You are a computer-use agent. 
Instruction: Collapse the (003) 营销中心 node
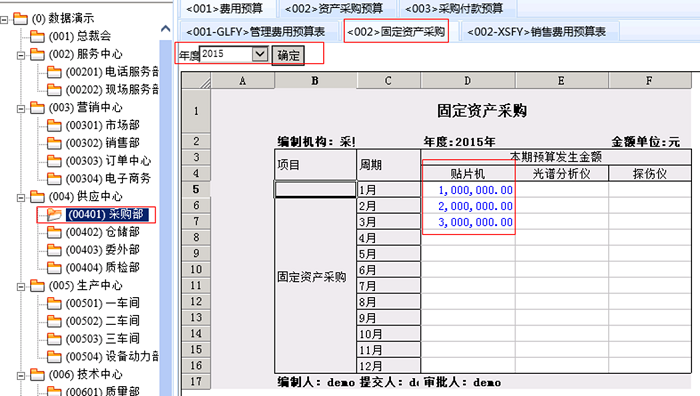point(21,108)
